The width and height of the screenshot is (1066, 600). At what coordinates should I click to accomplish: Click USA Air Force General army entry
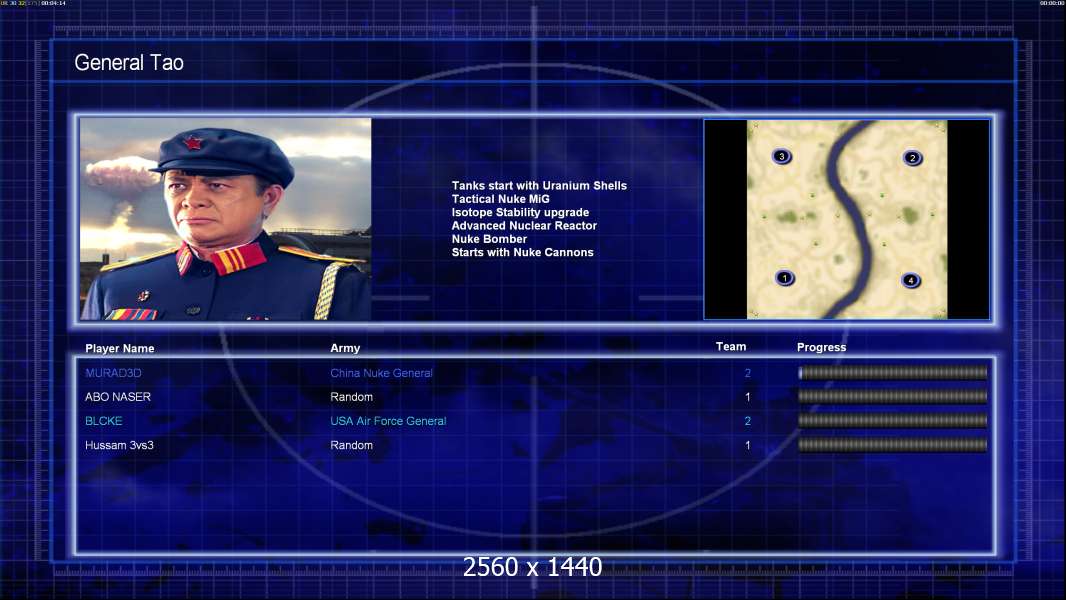click(x=388, y=421)
